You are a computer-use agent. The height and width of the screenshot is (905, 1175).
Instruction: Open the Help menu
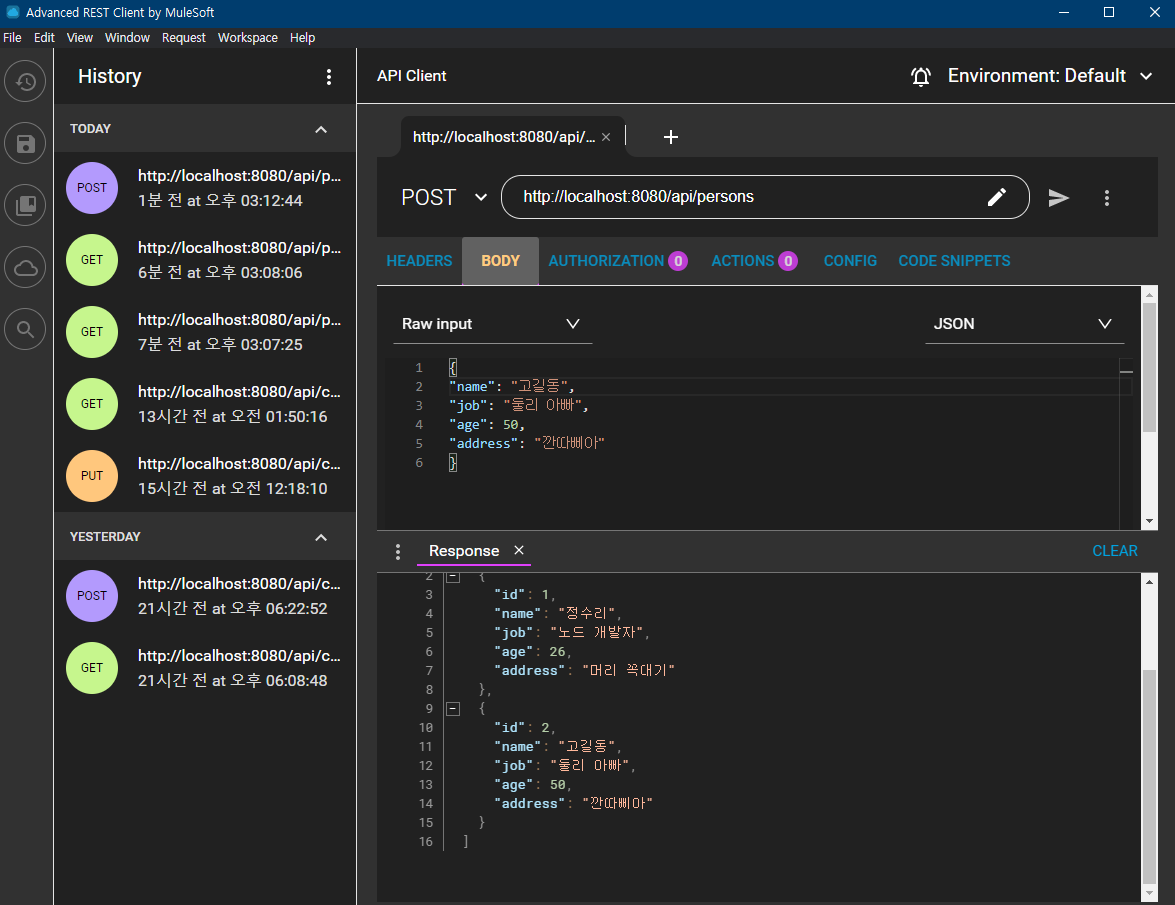point(303,37)
